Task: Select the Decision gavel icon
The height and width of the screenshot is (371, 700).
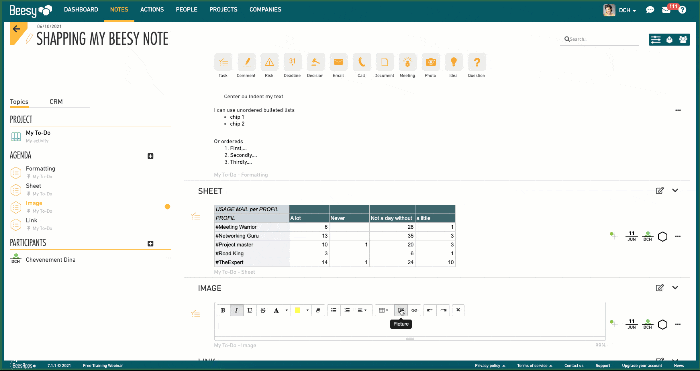Action: pyautogui.click(x=315, y=62)
